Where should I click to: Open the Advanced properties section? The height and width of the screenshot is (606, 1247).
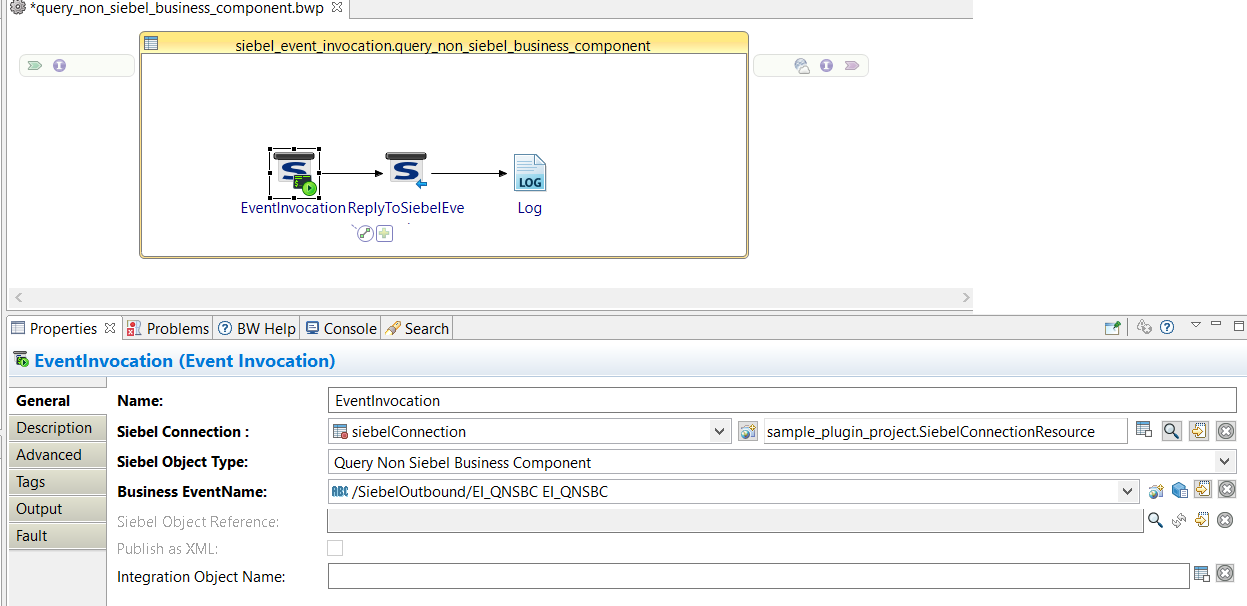coord(57,455)
